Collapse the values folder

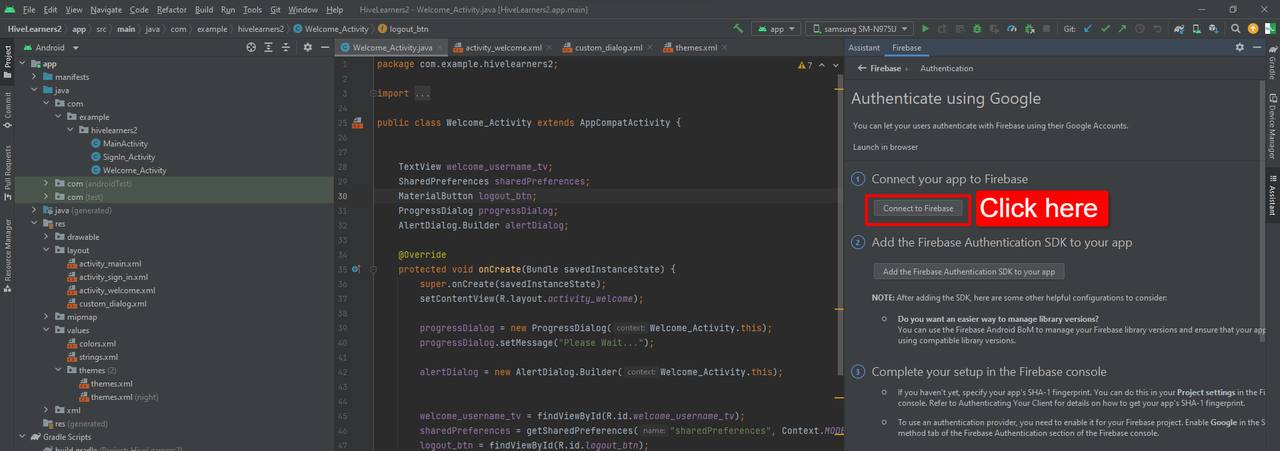tap(47, 330)
